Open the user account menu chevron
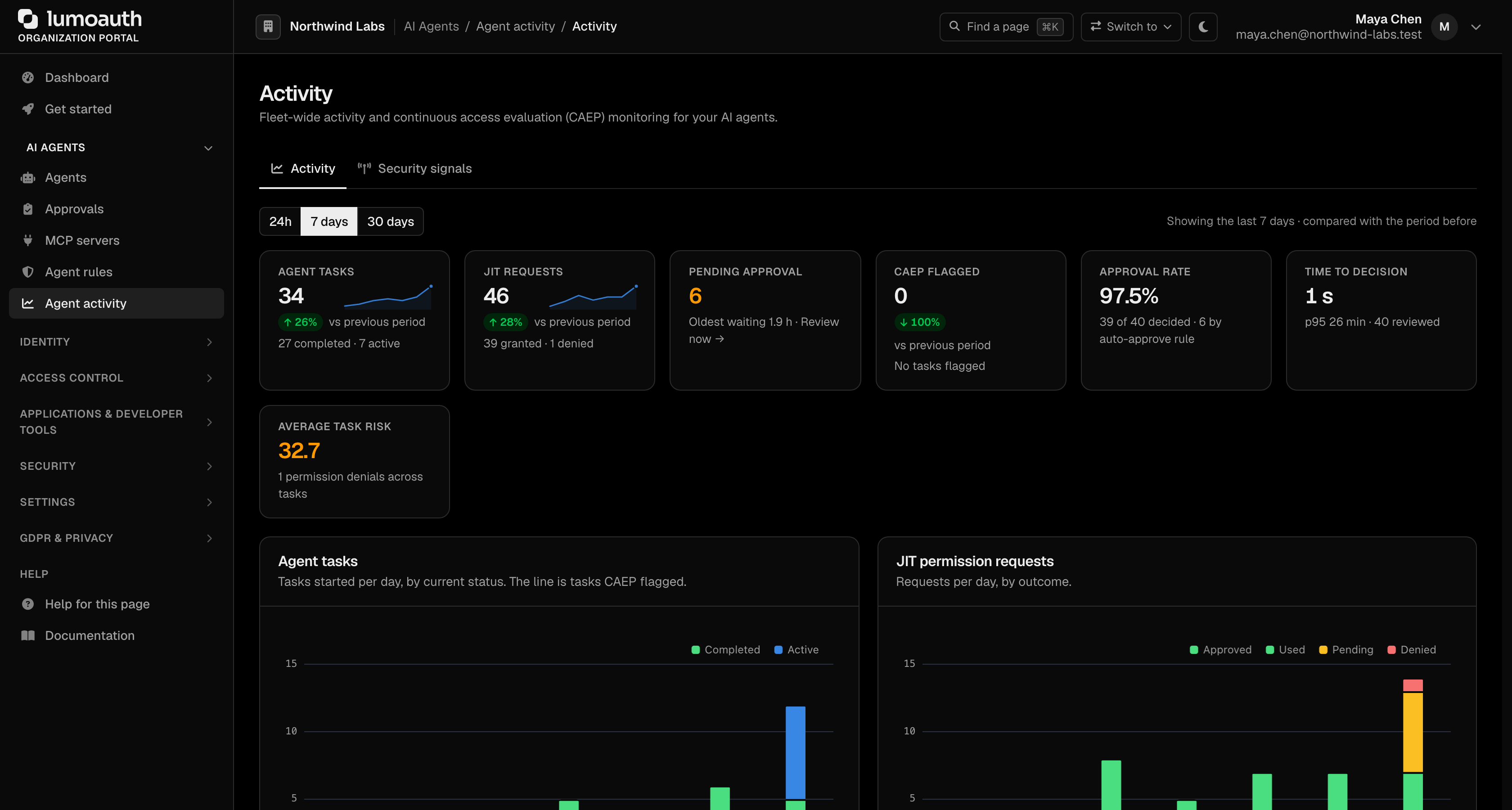Image resolution: width=1512 pixels, height=810 pixels. (x=1476, y=27)
